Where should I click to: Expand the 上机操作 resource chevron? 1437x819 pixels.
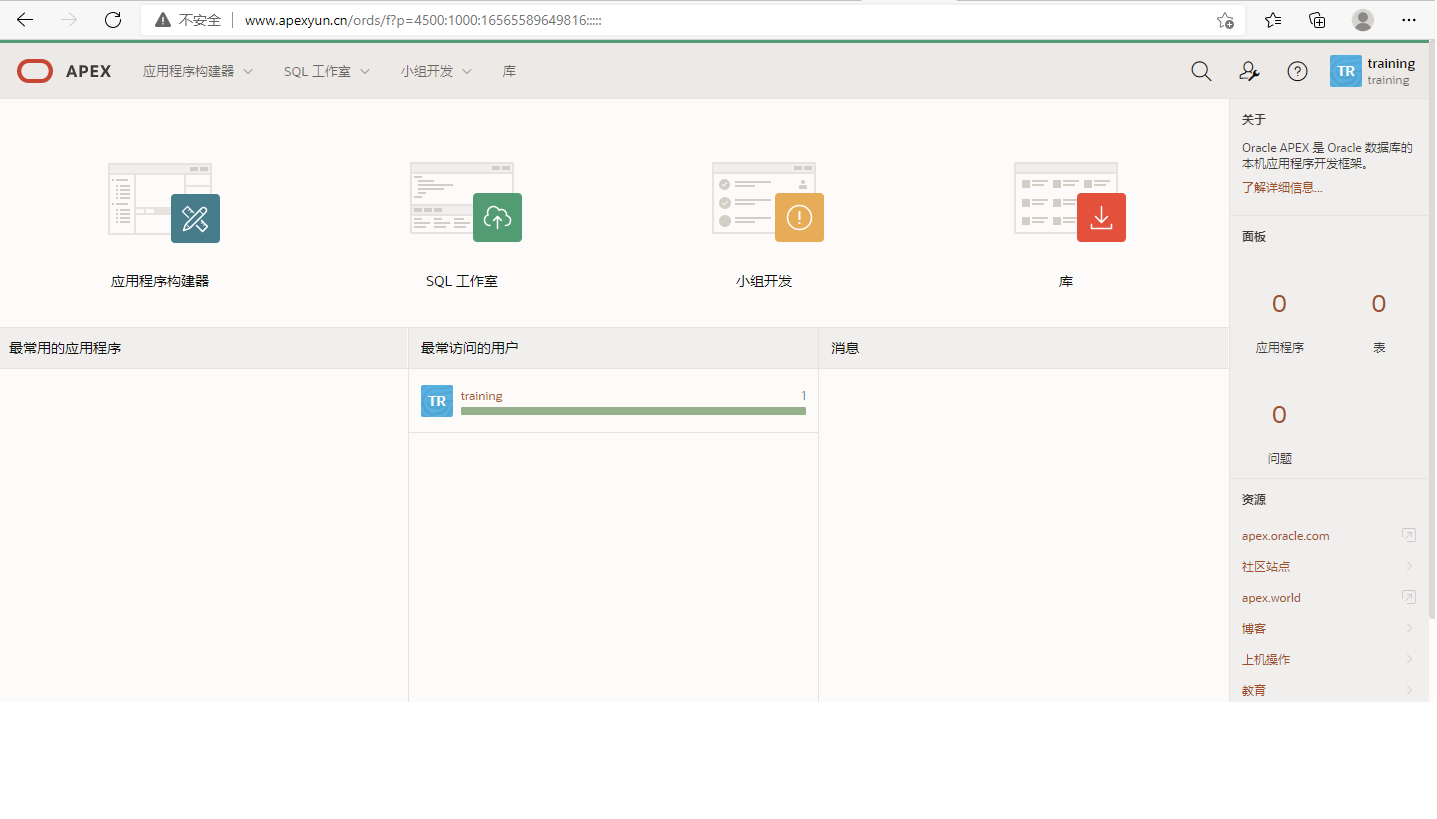point(1409,659)
